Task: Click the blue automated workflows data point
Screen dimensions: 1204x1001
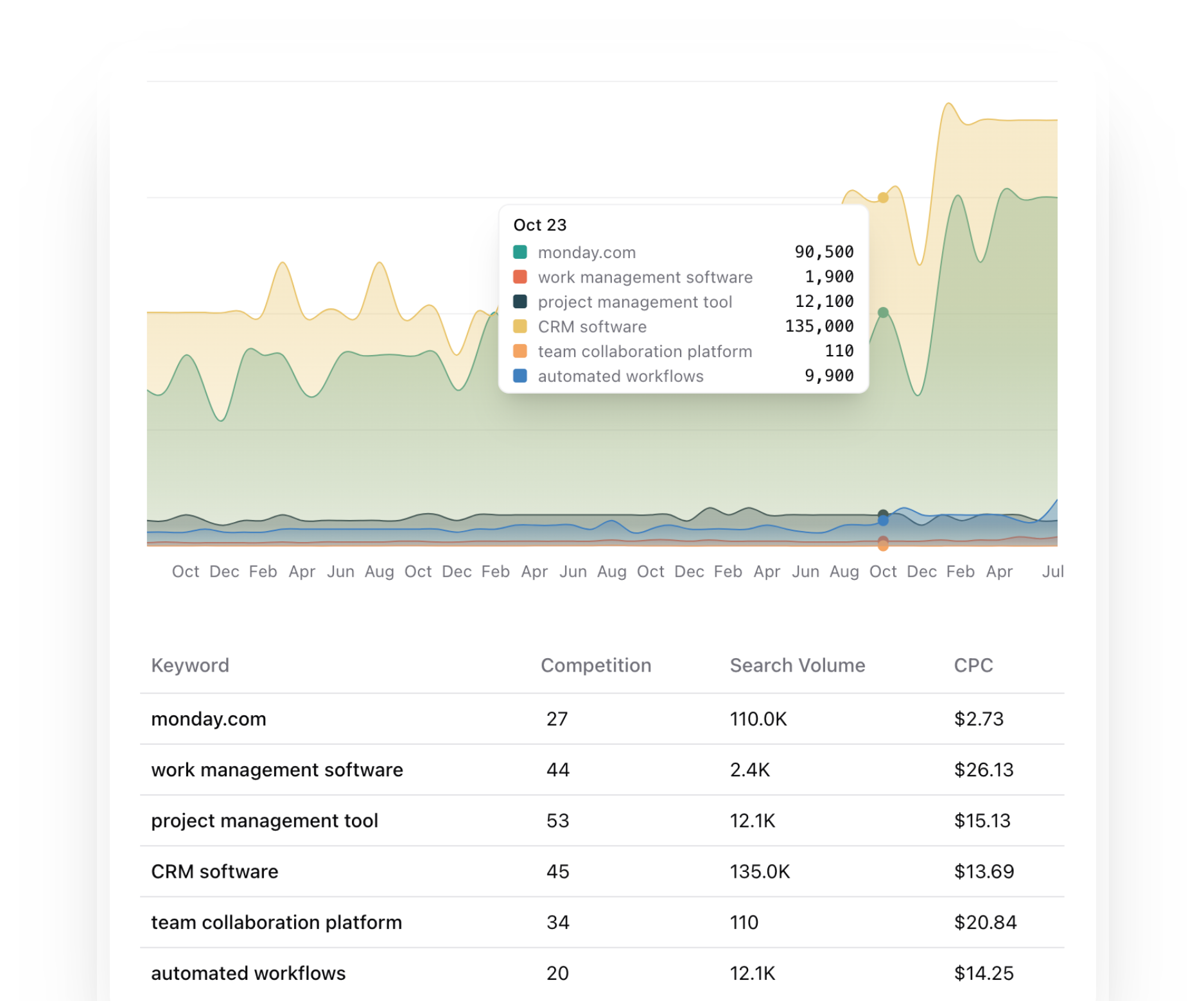Action: pos(884,521)
